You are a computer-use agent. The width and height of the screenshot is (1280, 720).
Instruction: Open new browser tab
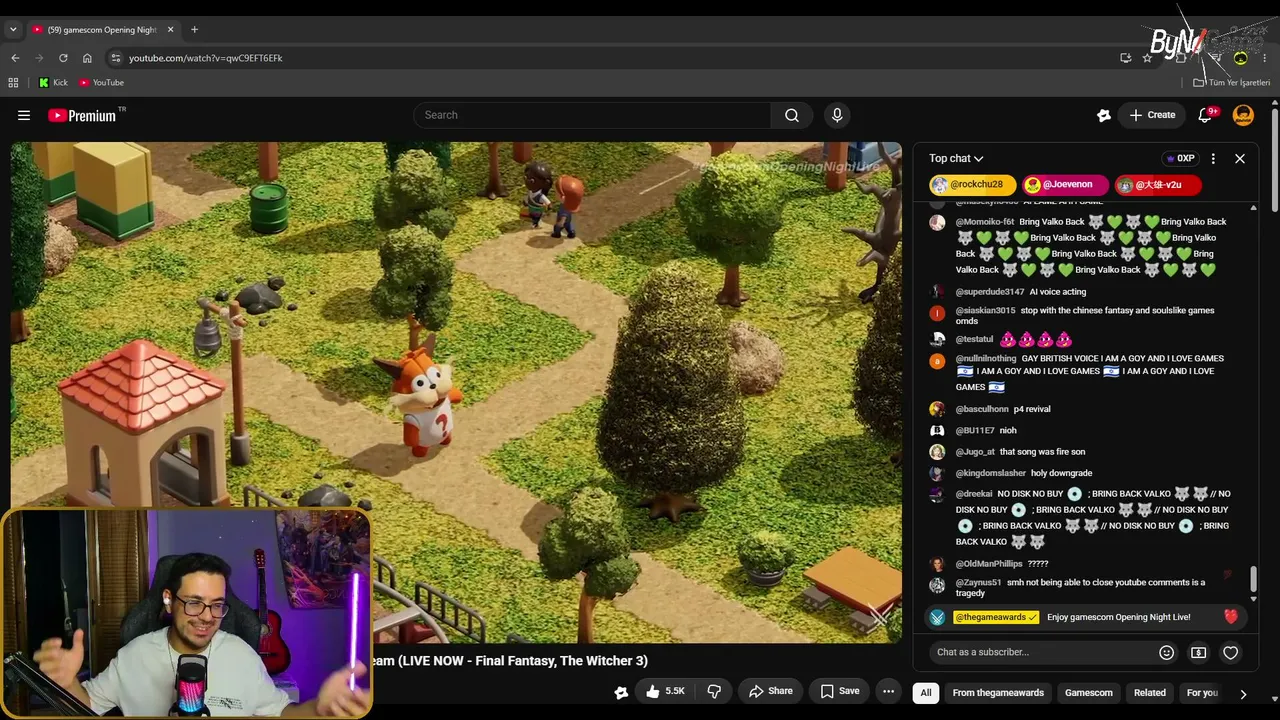[194, 29]
